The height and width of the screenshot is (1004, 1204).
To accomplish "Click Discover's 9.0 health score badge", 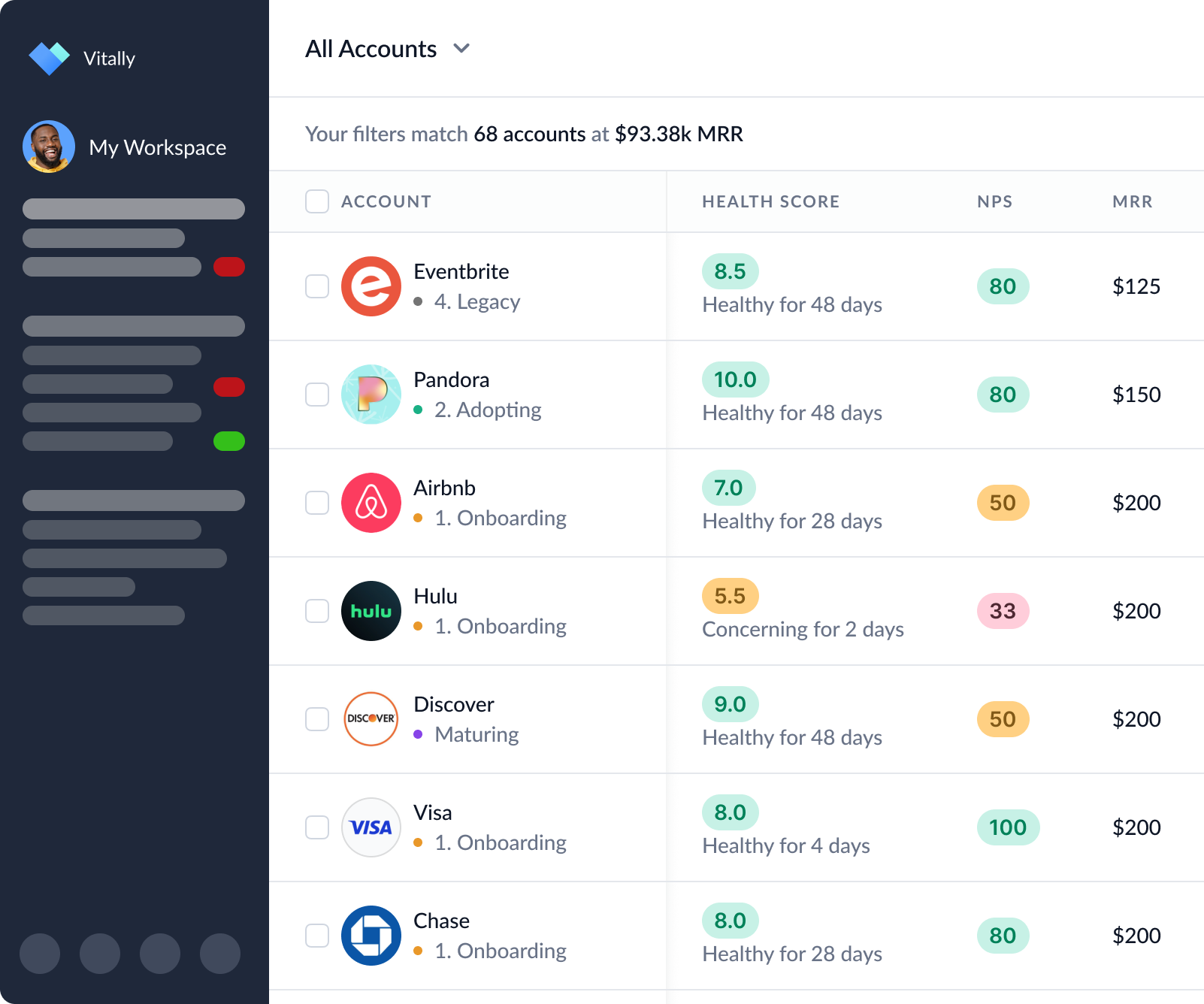I will 730,704.
